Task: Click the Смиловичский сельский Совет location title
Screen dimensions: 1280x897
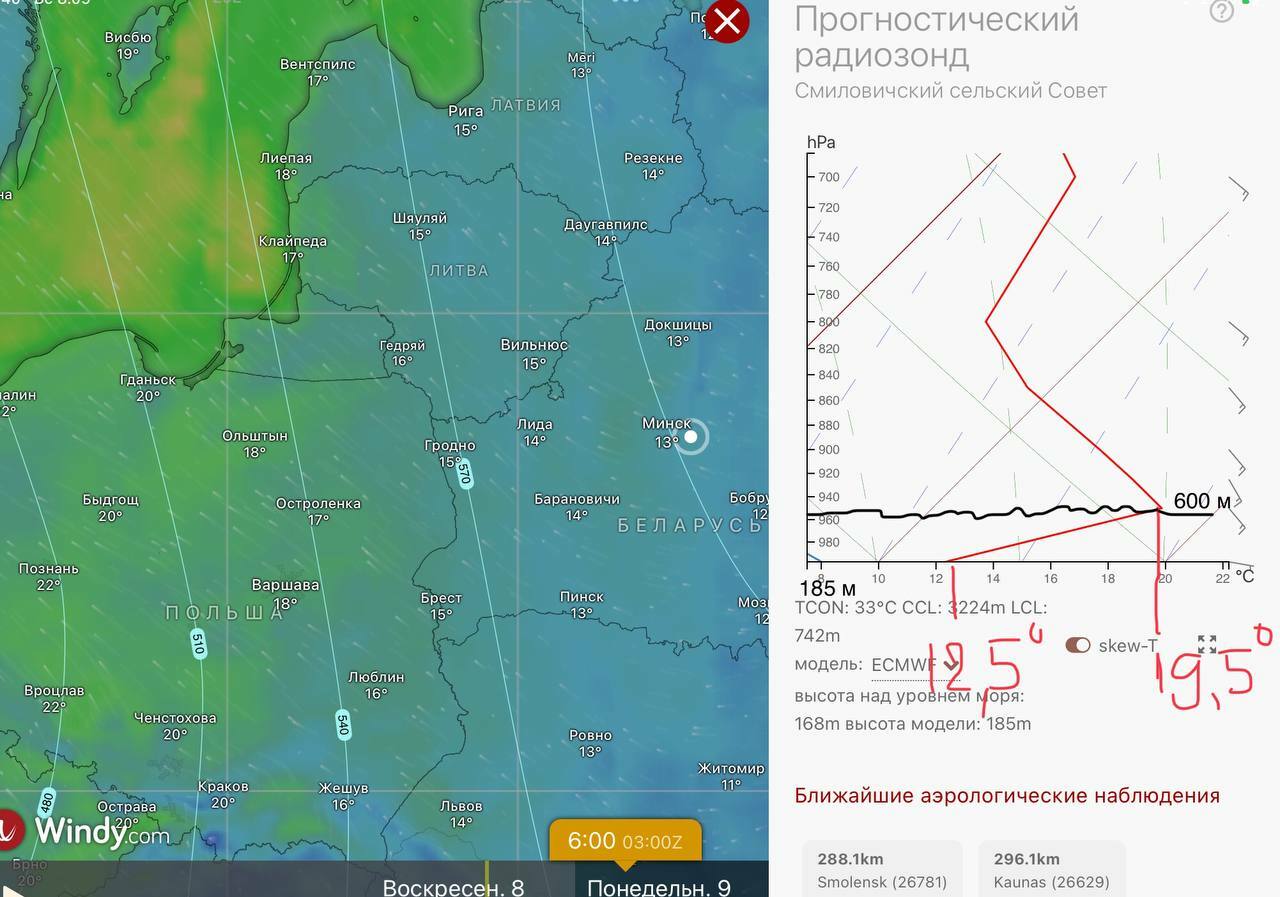Action: [x=951, y=91]
